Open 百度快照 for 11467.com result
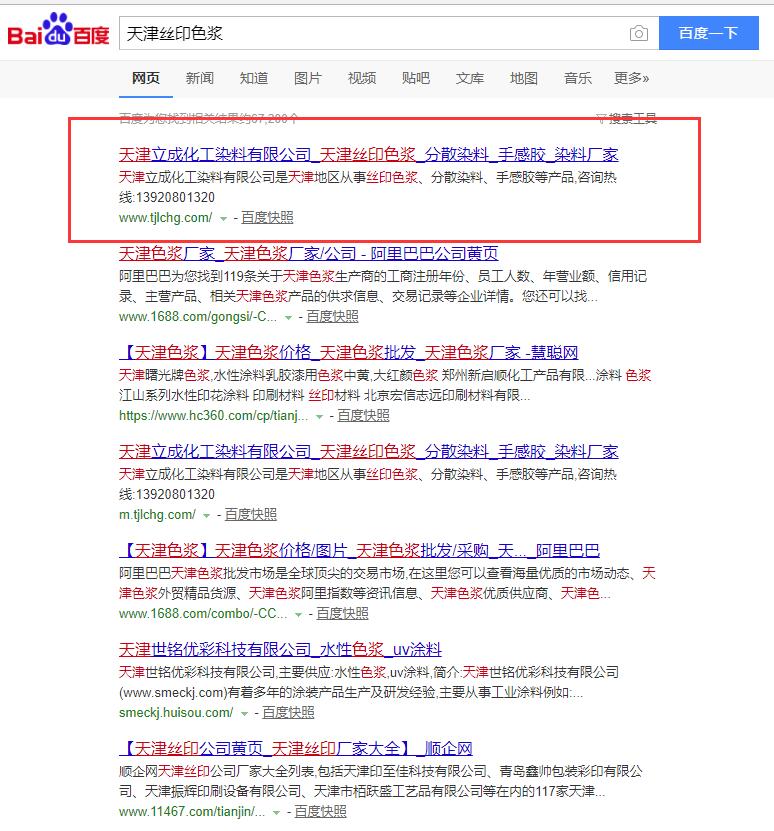 point(320,811)
